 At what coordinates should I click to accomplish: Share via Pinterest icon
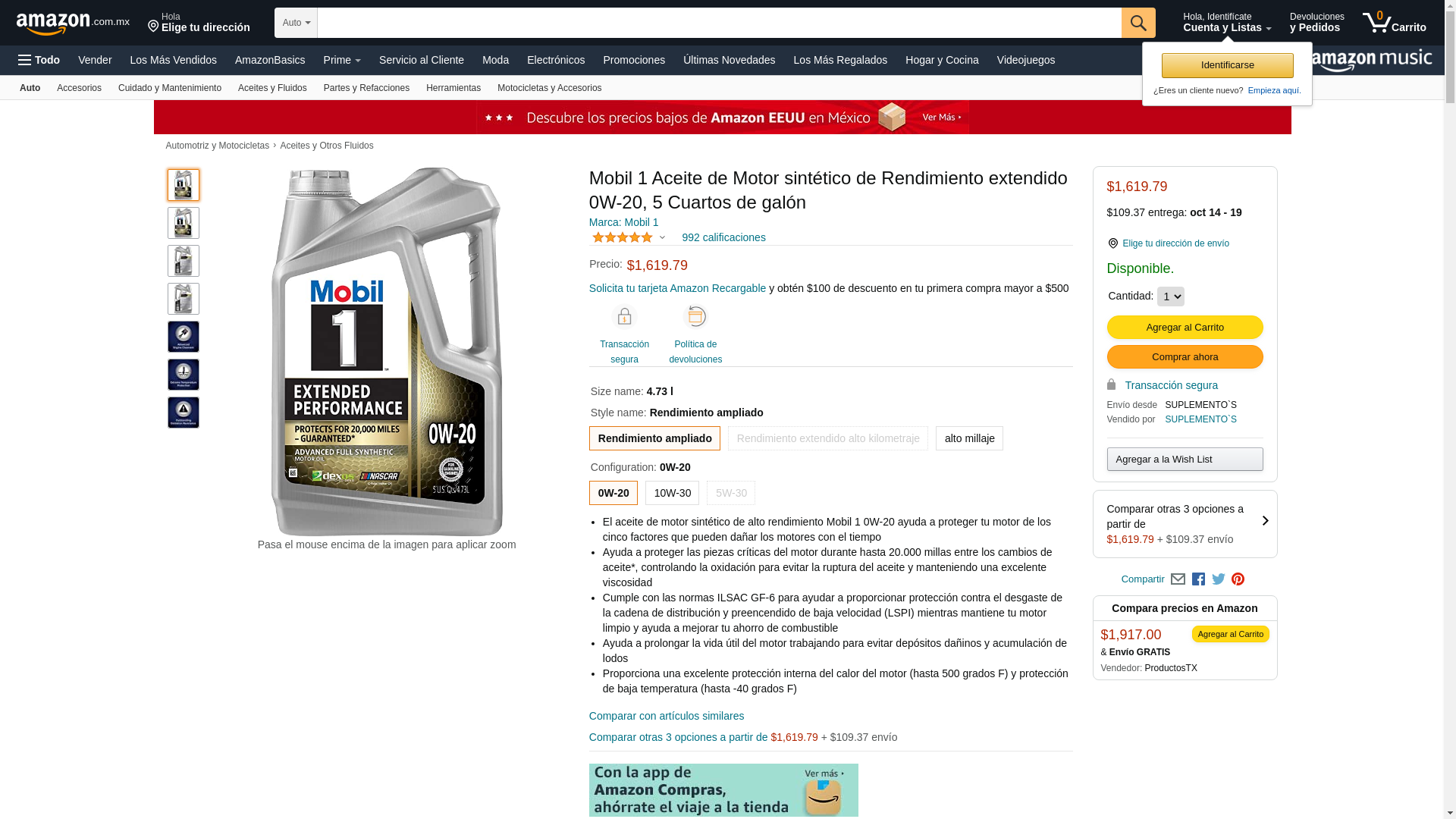click(1238, 579)
